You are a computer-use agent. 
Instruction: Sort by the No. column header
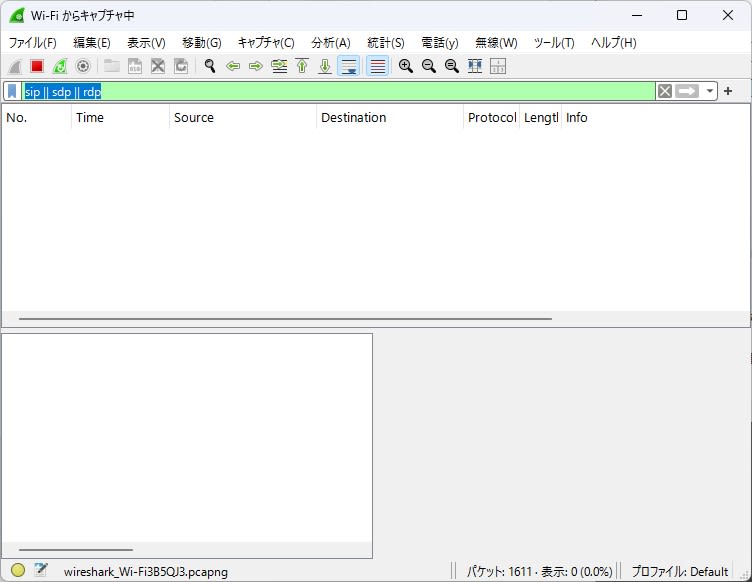(x=37, y=117)
